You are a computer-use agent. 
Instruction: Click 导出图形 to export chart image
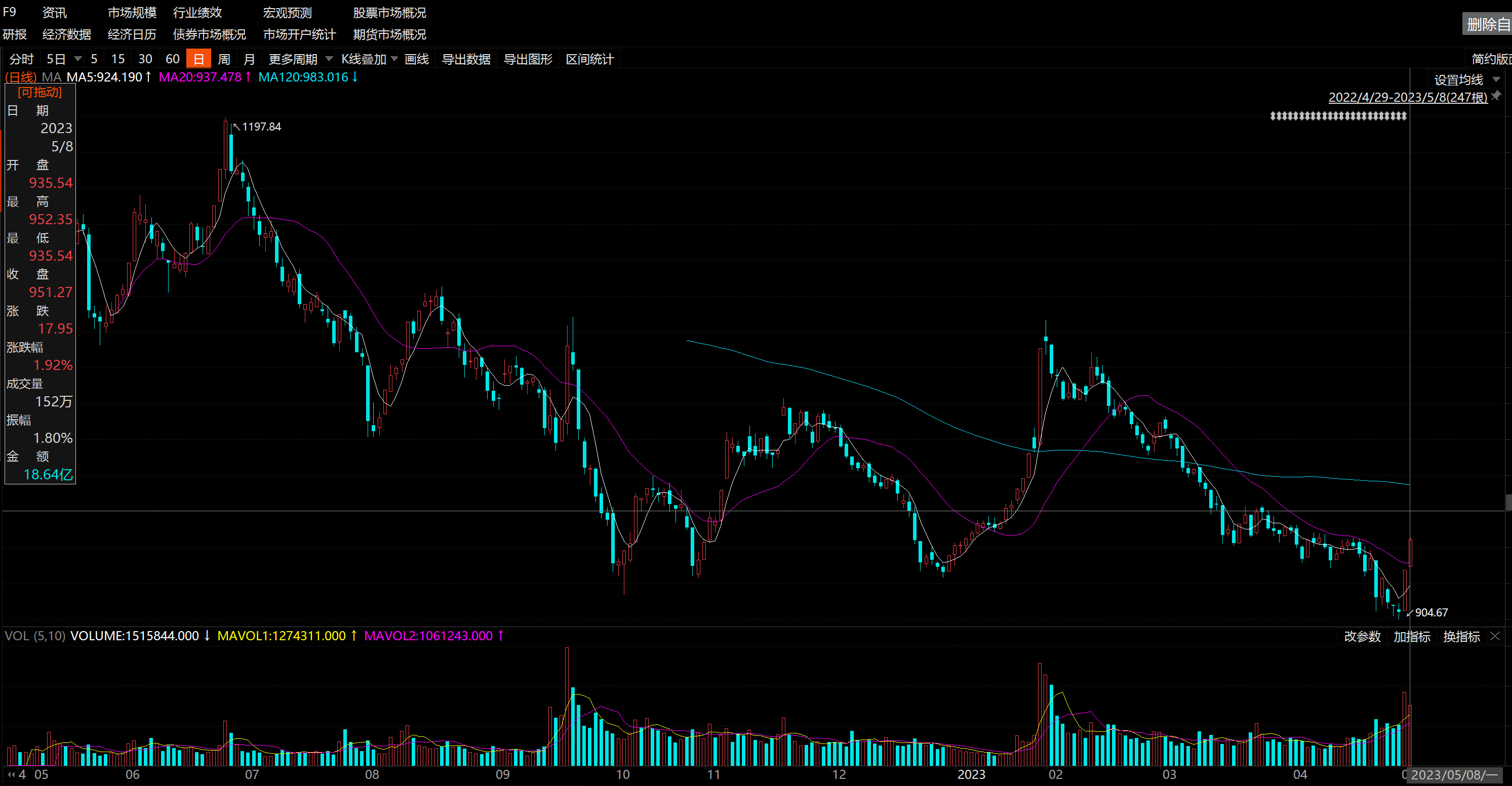pyautogui.click(x=528, y=59)
